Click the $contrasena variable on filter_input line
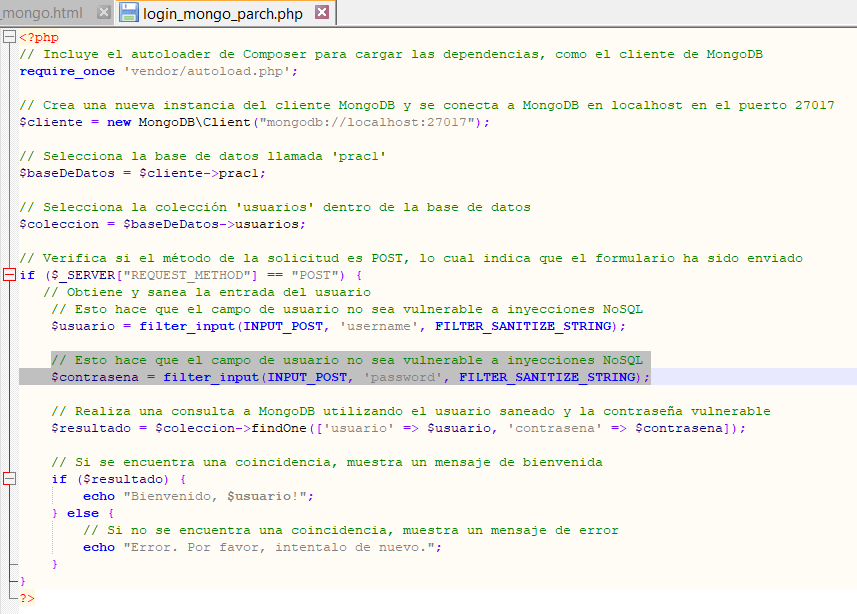This screenshot has height=614, width=857. point(95,377)
